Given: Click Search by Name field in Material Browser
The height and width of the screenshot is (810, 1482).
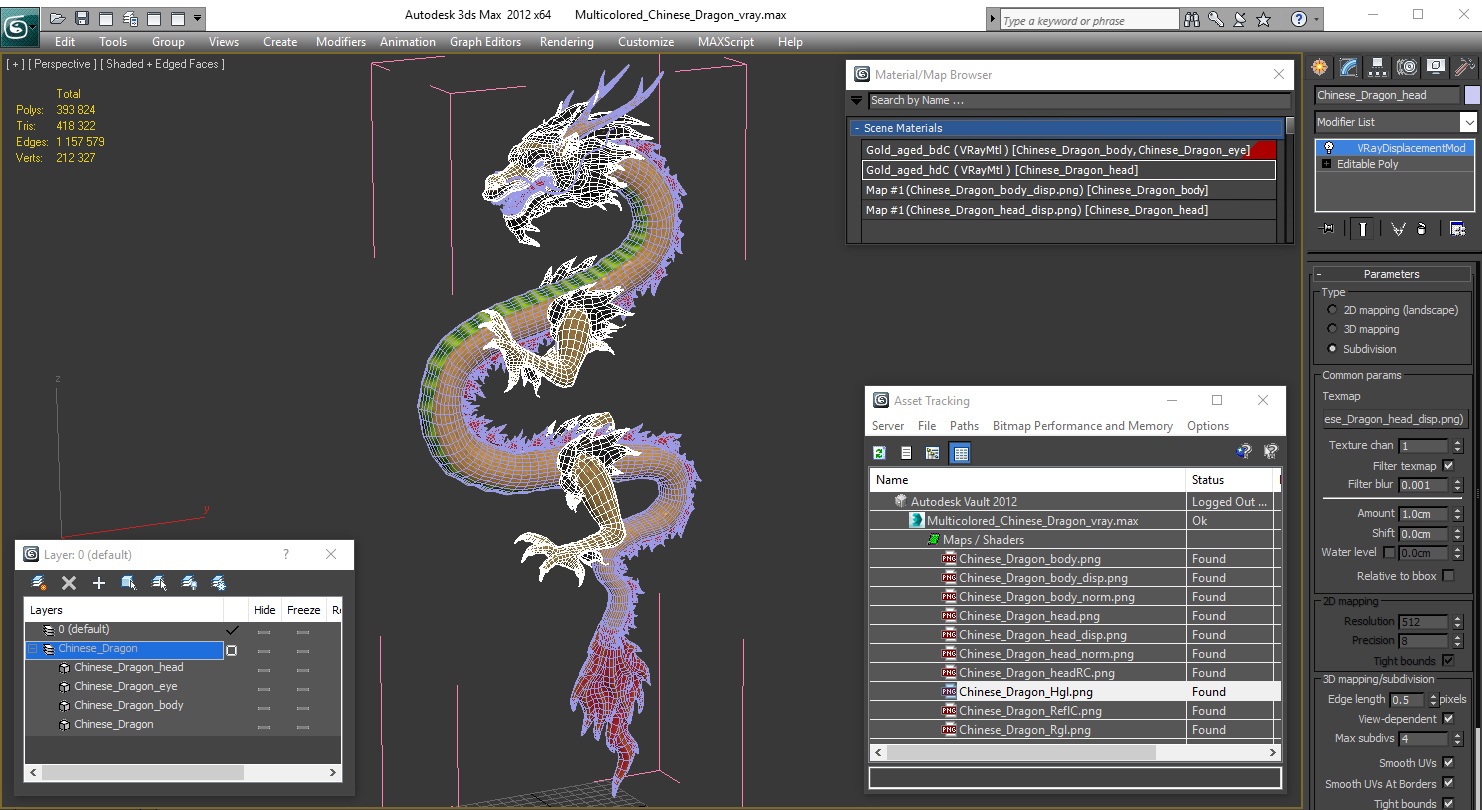Looking at the screenshot, I should [1079, 100].
